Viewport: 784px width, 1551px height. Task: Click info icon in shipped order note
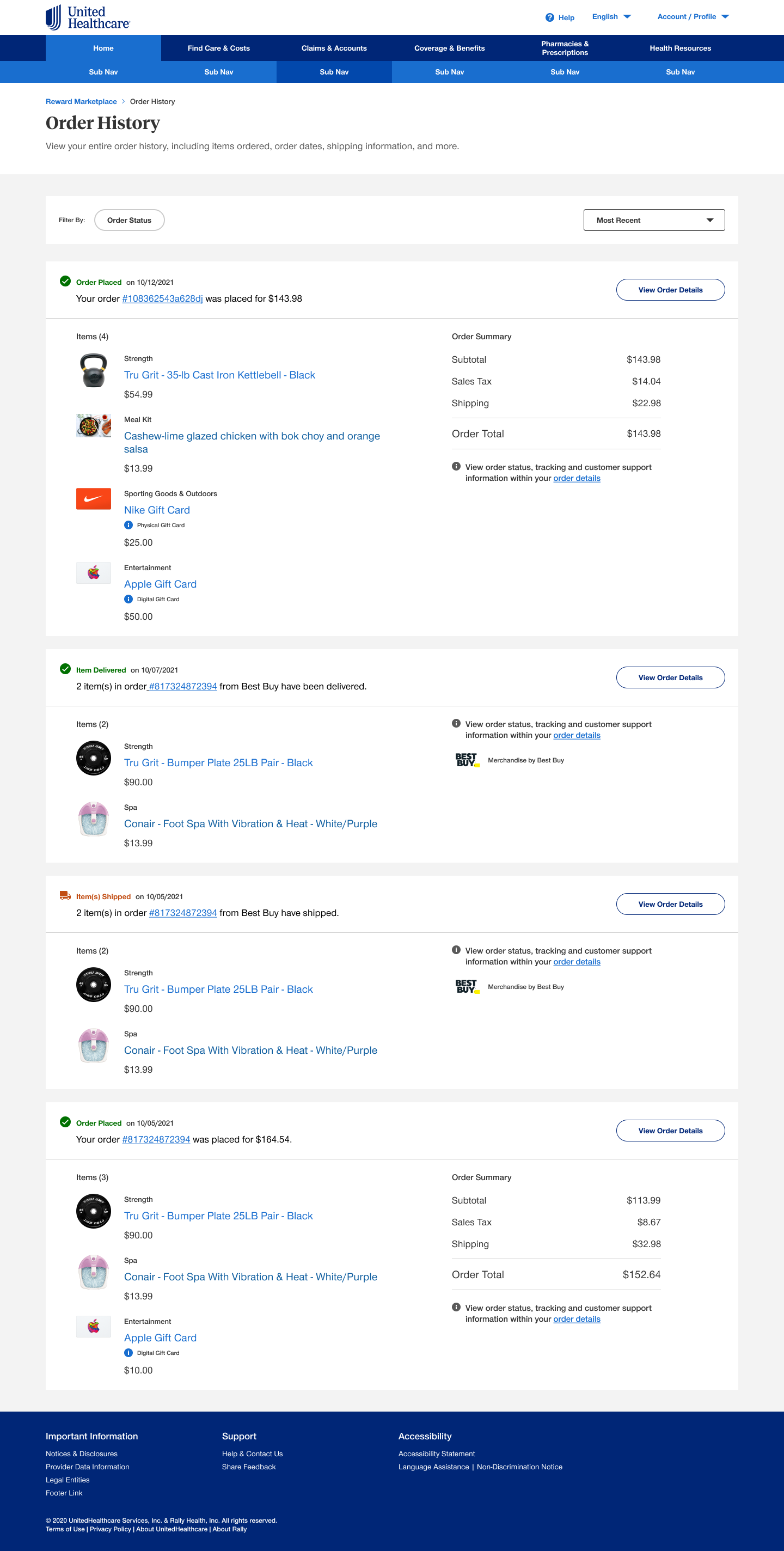(456, 950)
